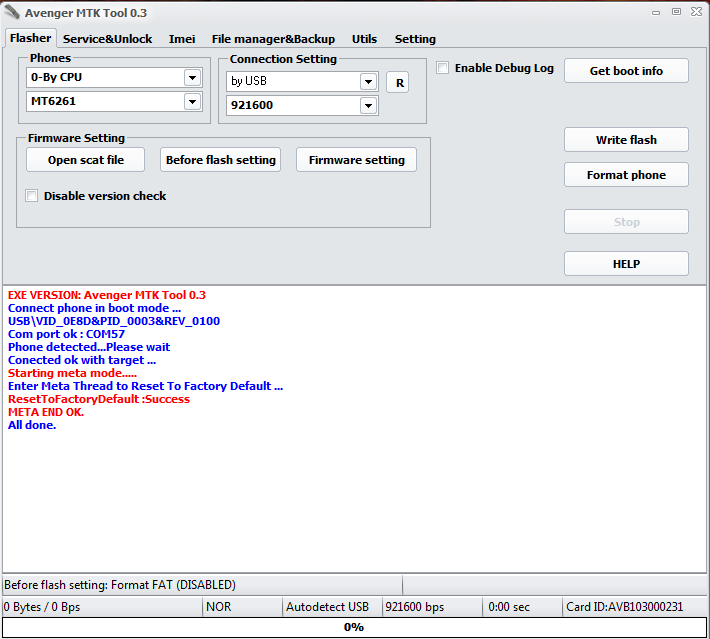
Task: Select the Flasher tab
Action: [x=30, y=38]
